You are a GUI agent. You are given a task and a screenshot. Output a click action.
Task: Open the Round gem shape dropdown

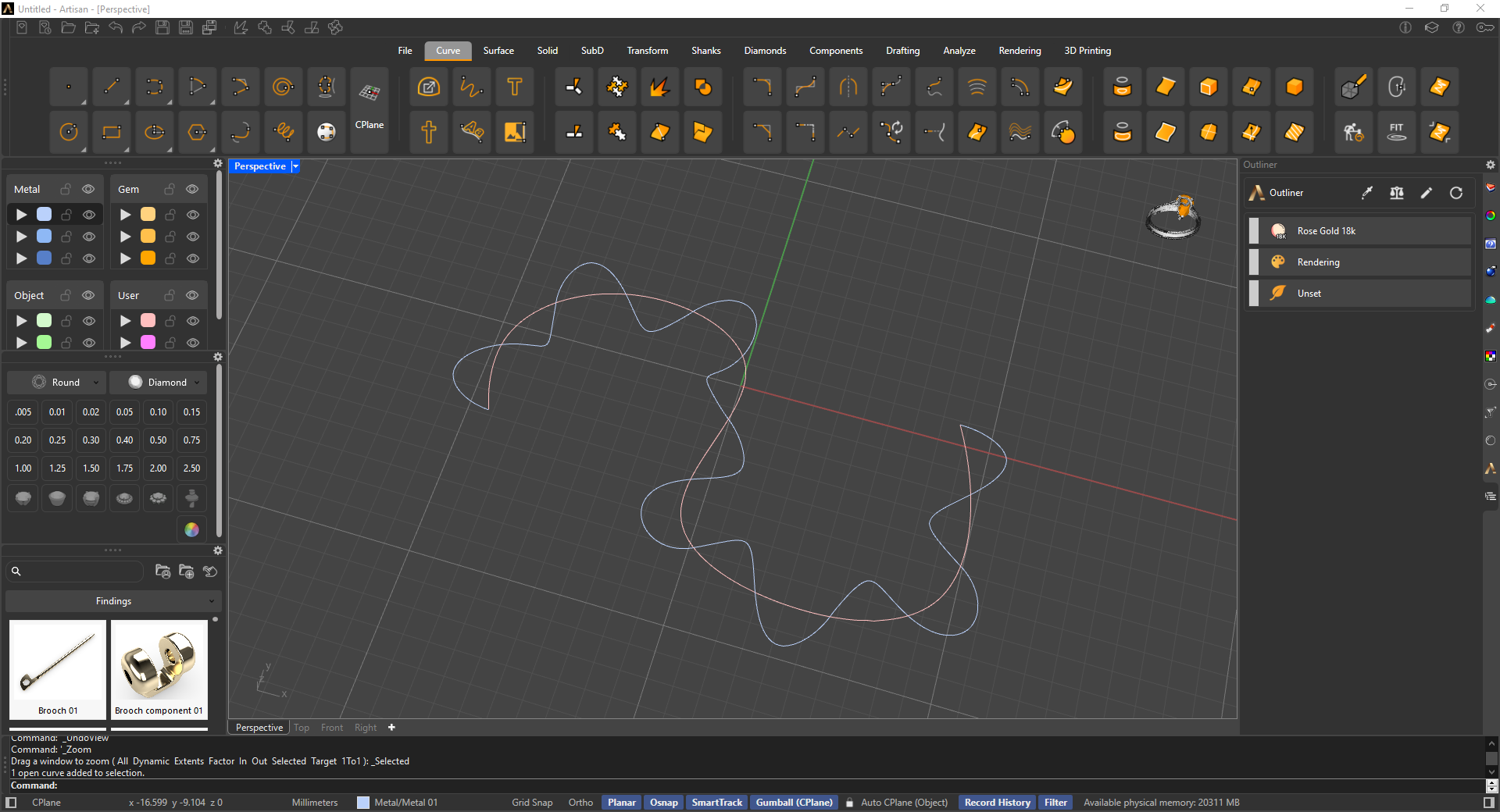55,383
